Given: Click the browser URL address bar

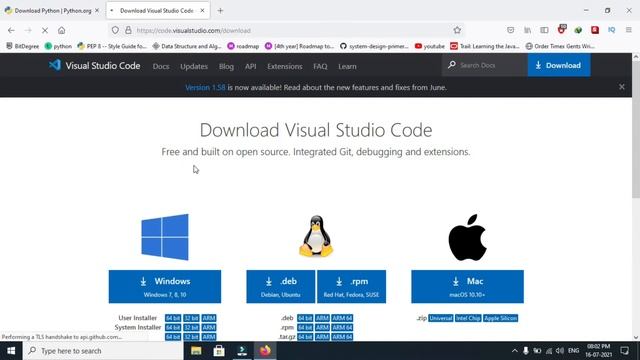Looking at the screenshot, I should [x=286, y=30].
